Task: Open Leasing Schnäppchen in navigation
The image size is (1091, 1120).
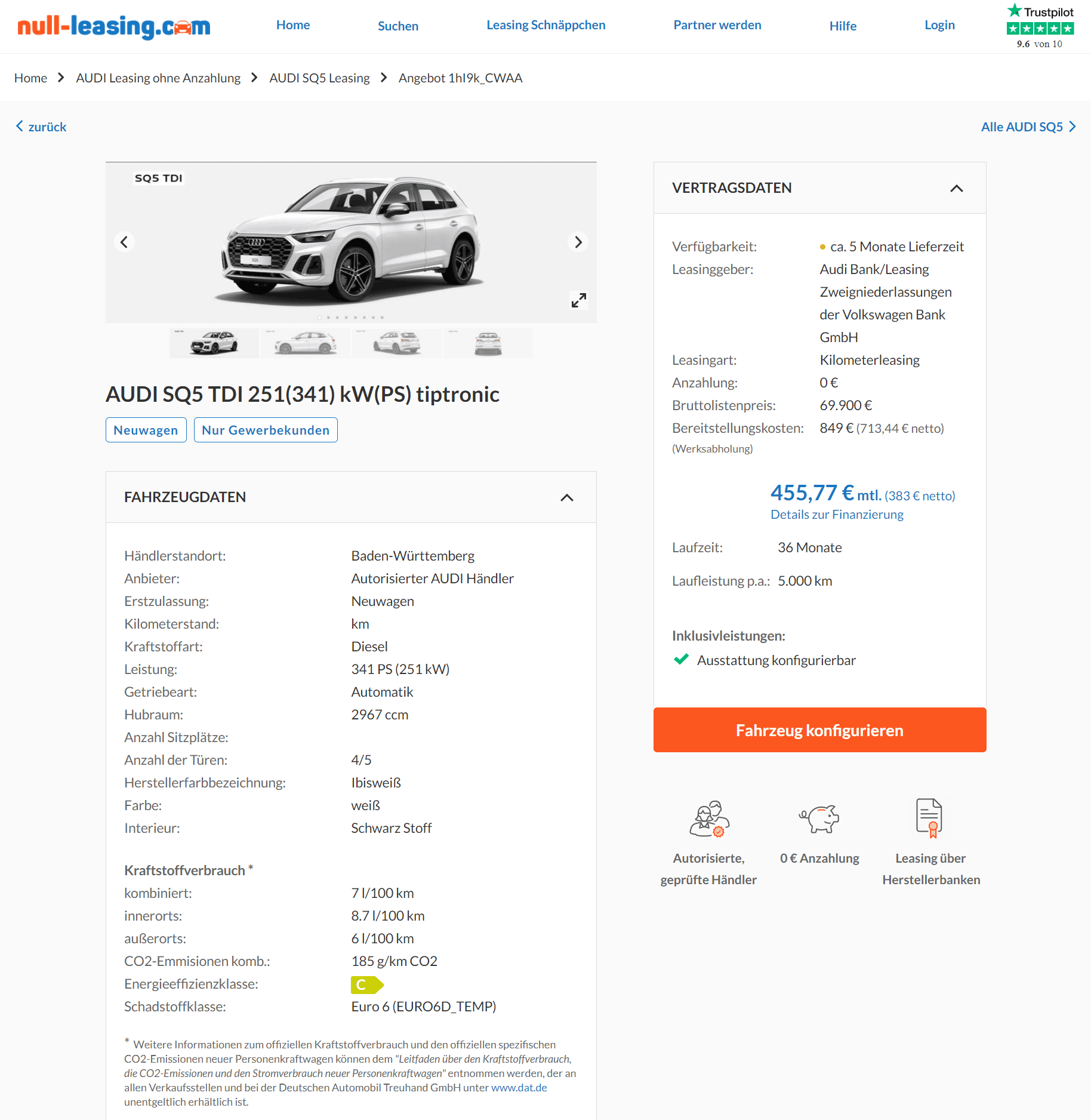Action: (x=545, y=25)
